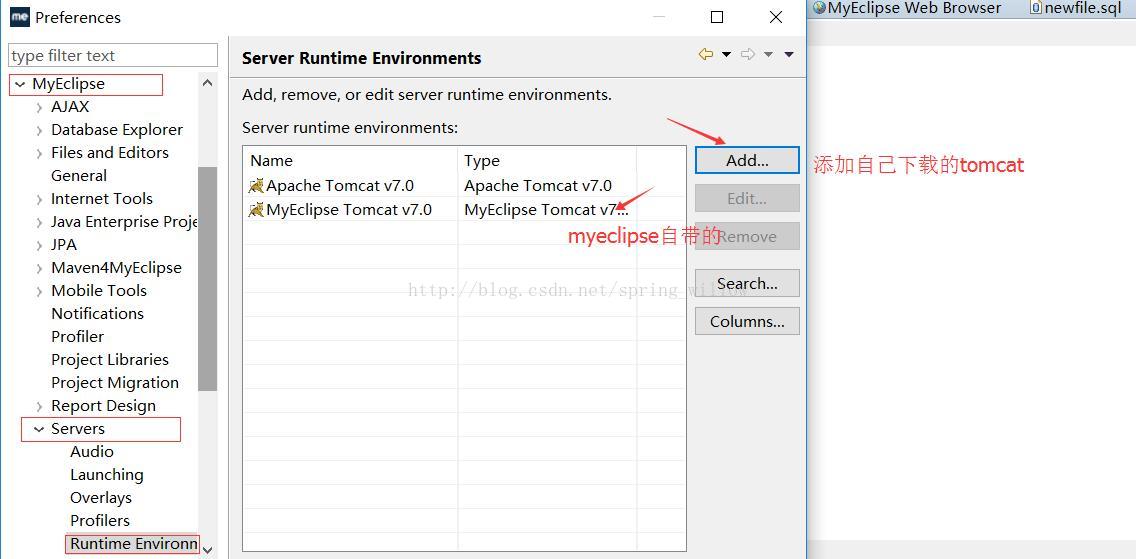Select Notifications in the tree
Image resolution: width=1136 pixels, height=559 pixels.
click(97, 314)
